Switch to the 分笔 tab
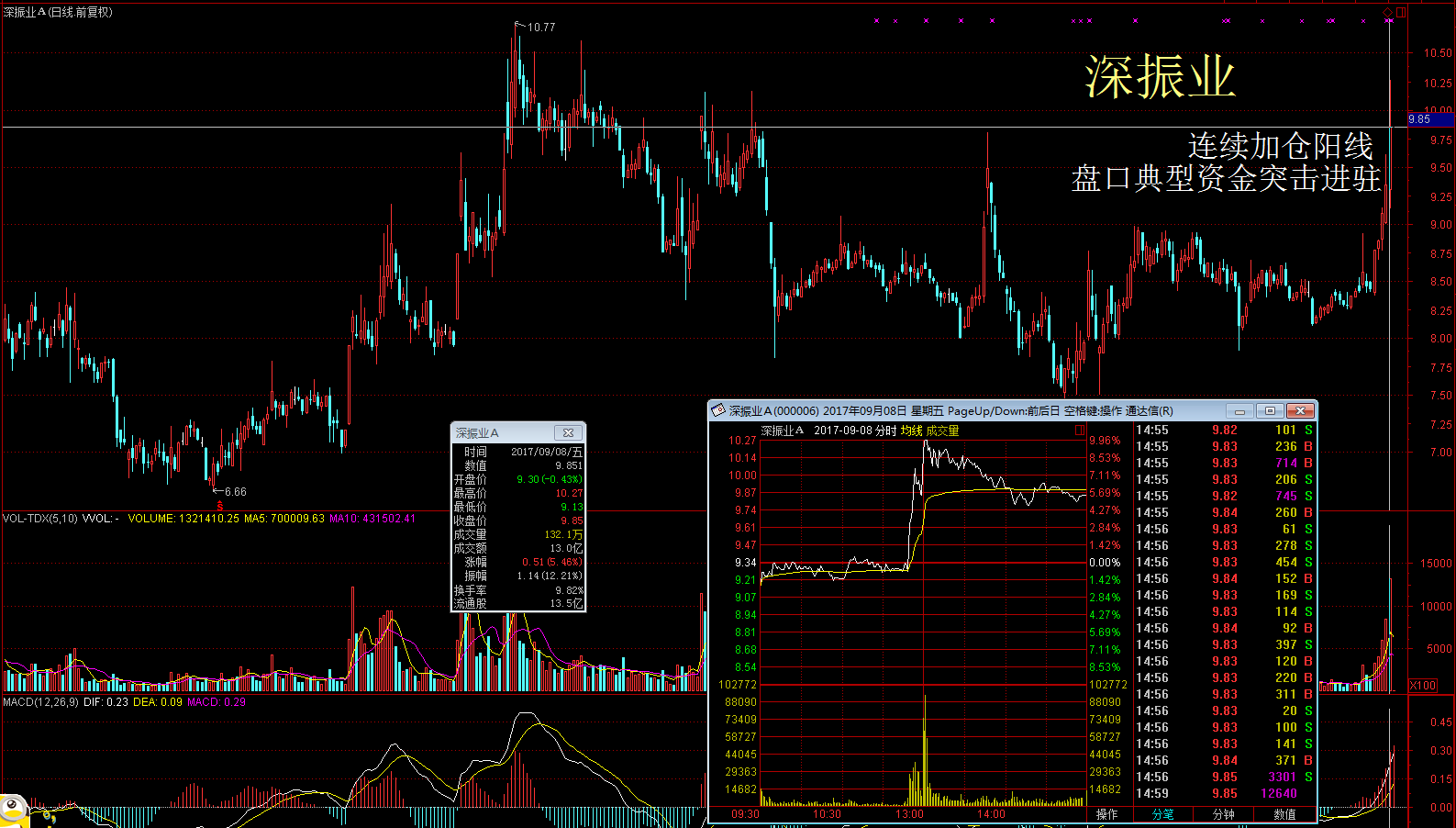The height and width of the screenshot is (828, 1456). 1162,814
